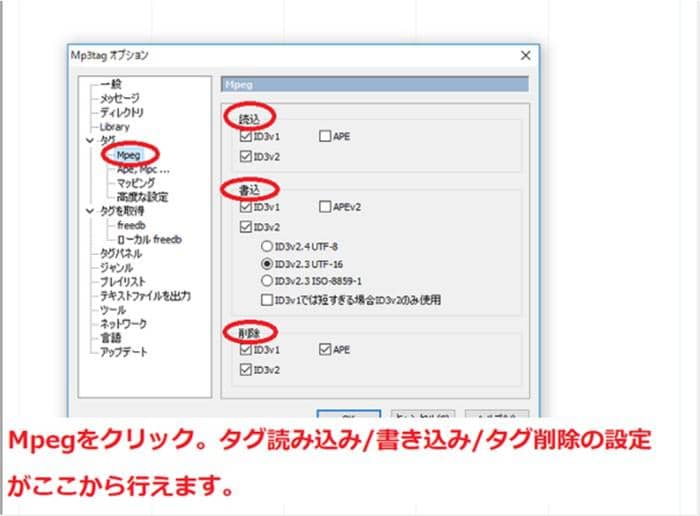
Task: Select the Mpeg tree item
Action: (129, 155)
